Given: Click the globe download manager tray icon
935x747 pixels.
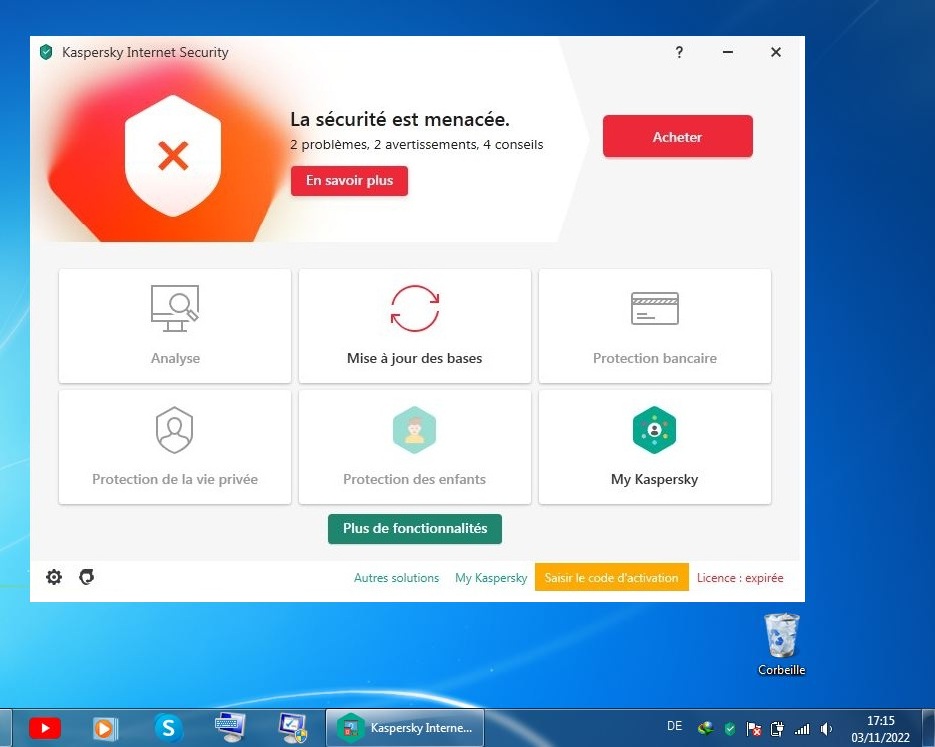Looking at the screenshot, I should 706,729.
